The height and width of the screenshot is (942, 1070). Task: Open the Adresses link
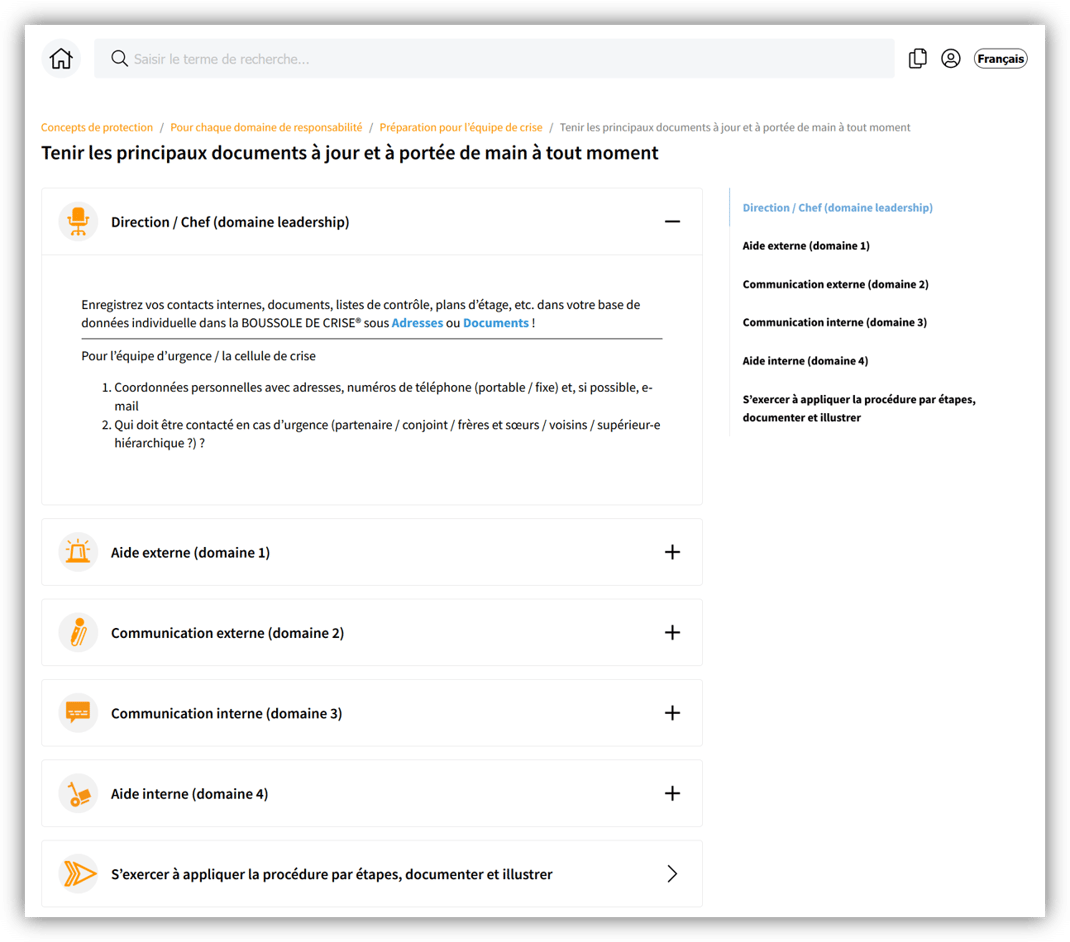coord(417,323)
